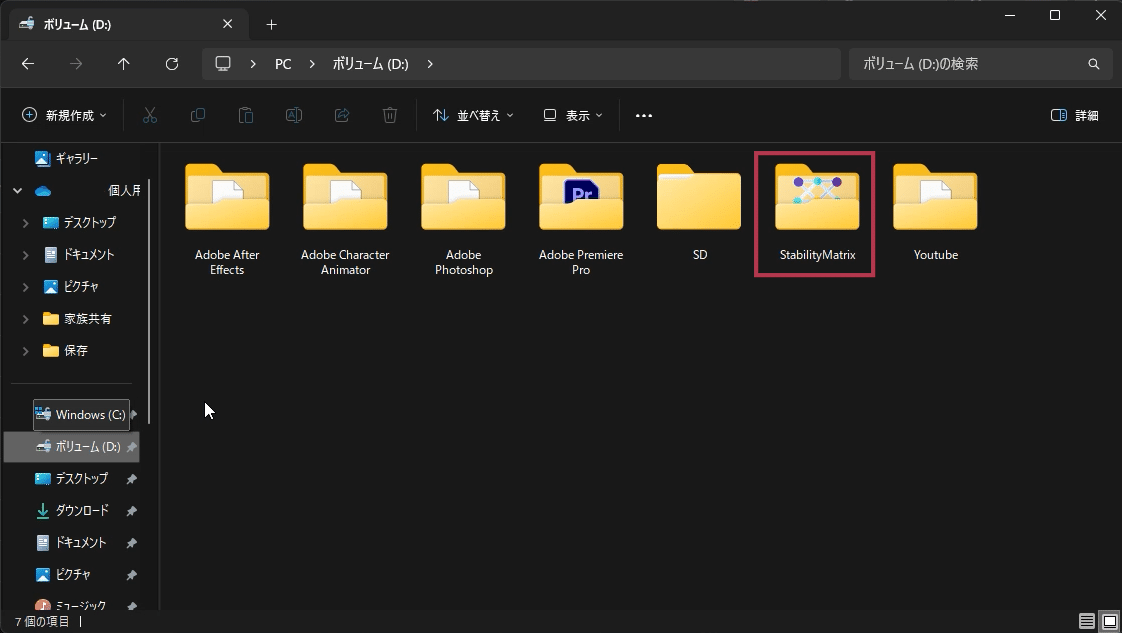1122x633 pixels.
Task: Open ボリューム (D:) in the navigation pane
Action: click(x=72, y=447)
